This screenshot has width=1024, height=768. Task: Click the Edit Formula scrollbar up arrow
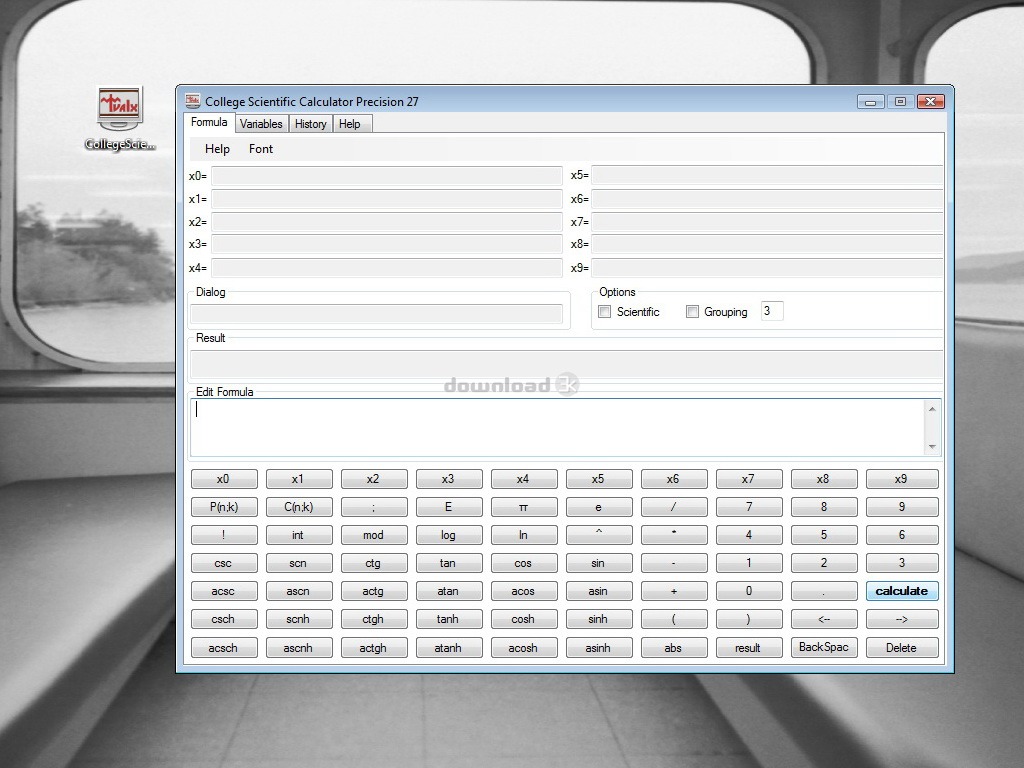(x=933, y=409)
